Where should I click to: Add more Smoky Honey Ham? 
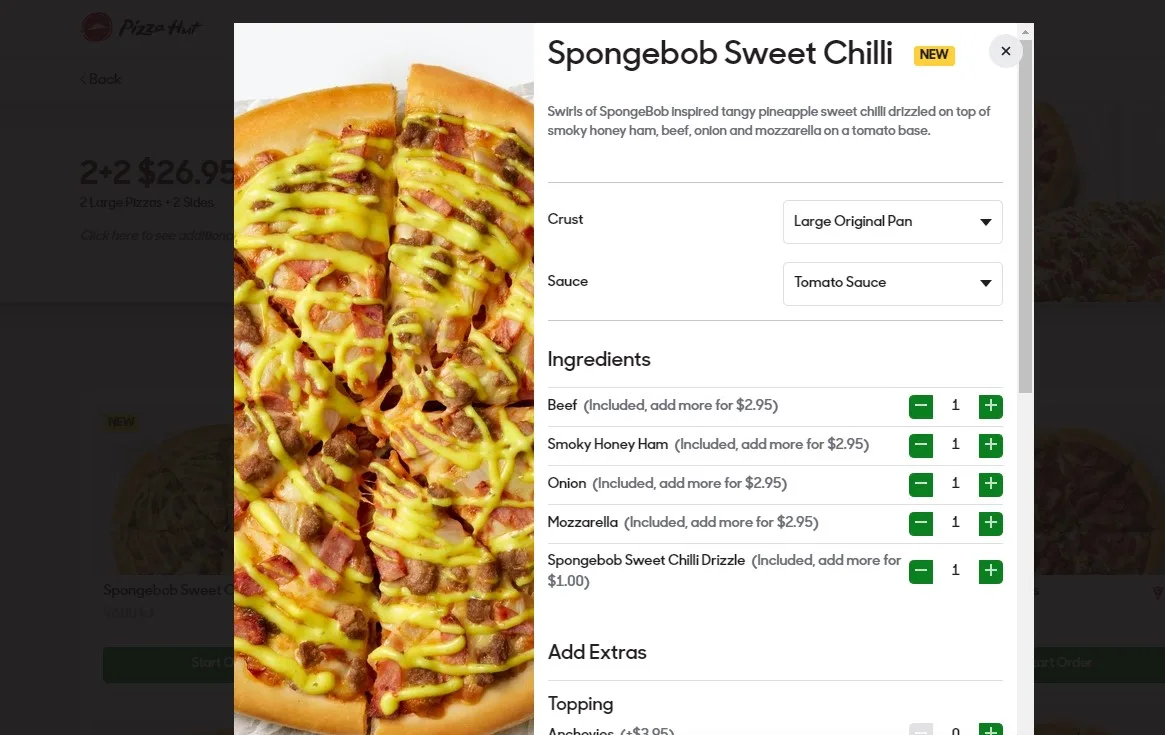point(990,445)
